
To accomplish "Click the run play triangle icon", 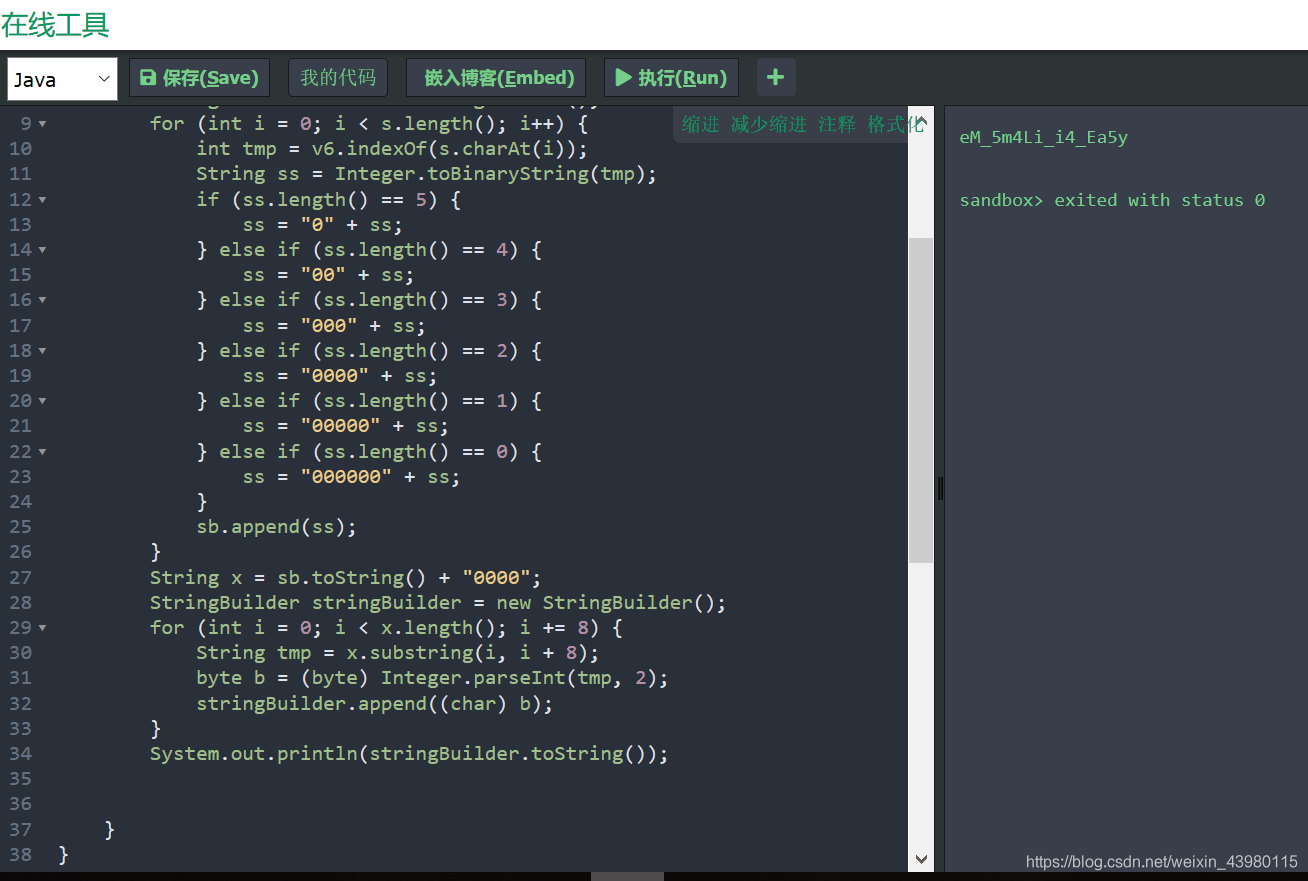I will [623, 78].
